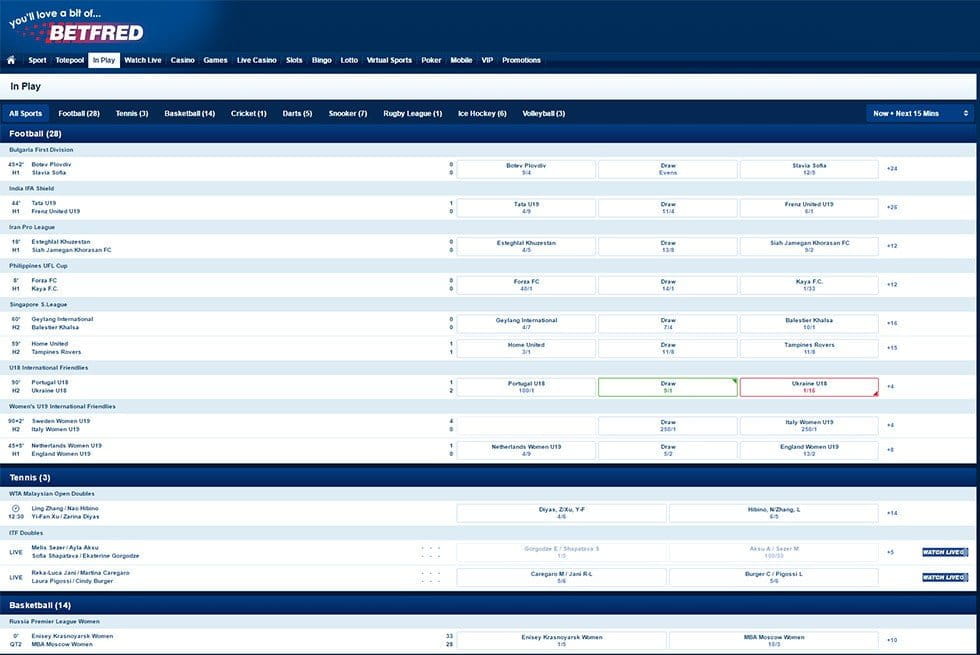Bet on MBA Moscow Women odds button
The height and width of the screenshot is (655, 980).
pos(774,640)
